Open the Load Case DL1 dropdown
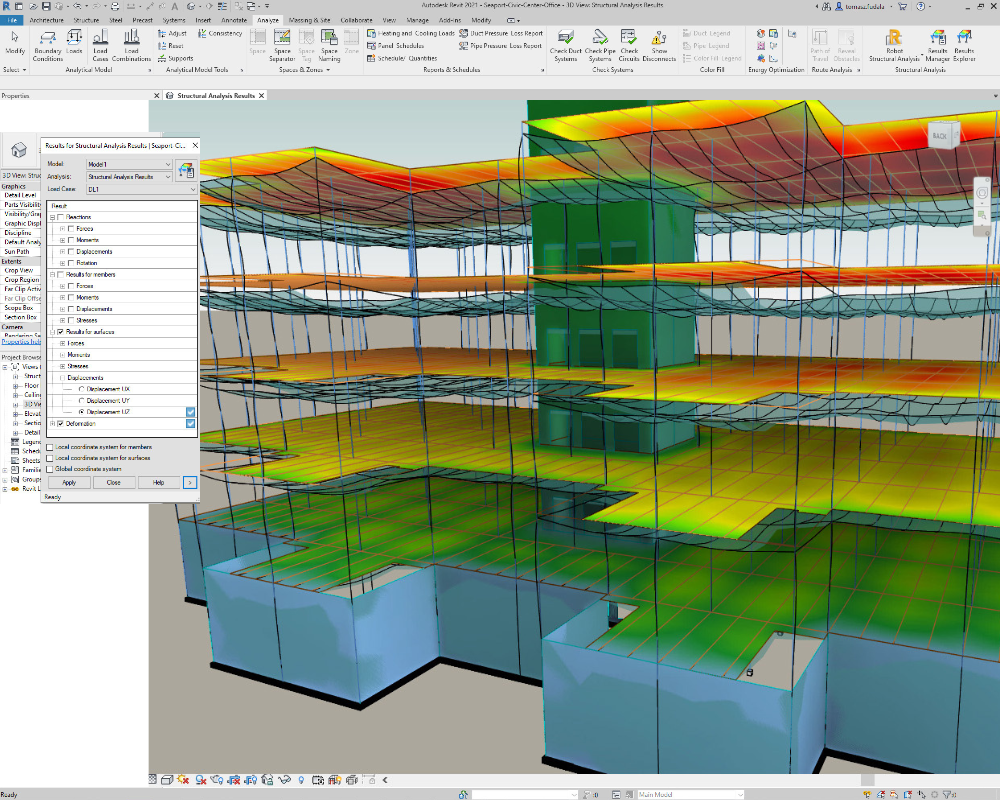Viewport: 1000px width, 800px height. [x=141, y=189]
